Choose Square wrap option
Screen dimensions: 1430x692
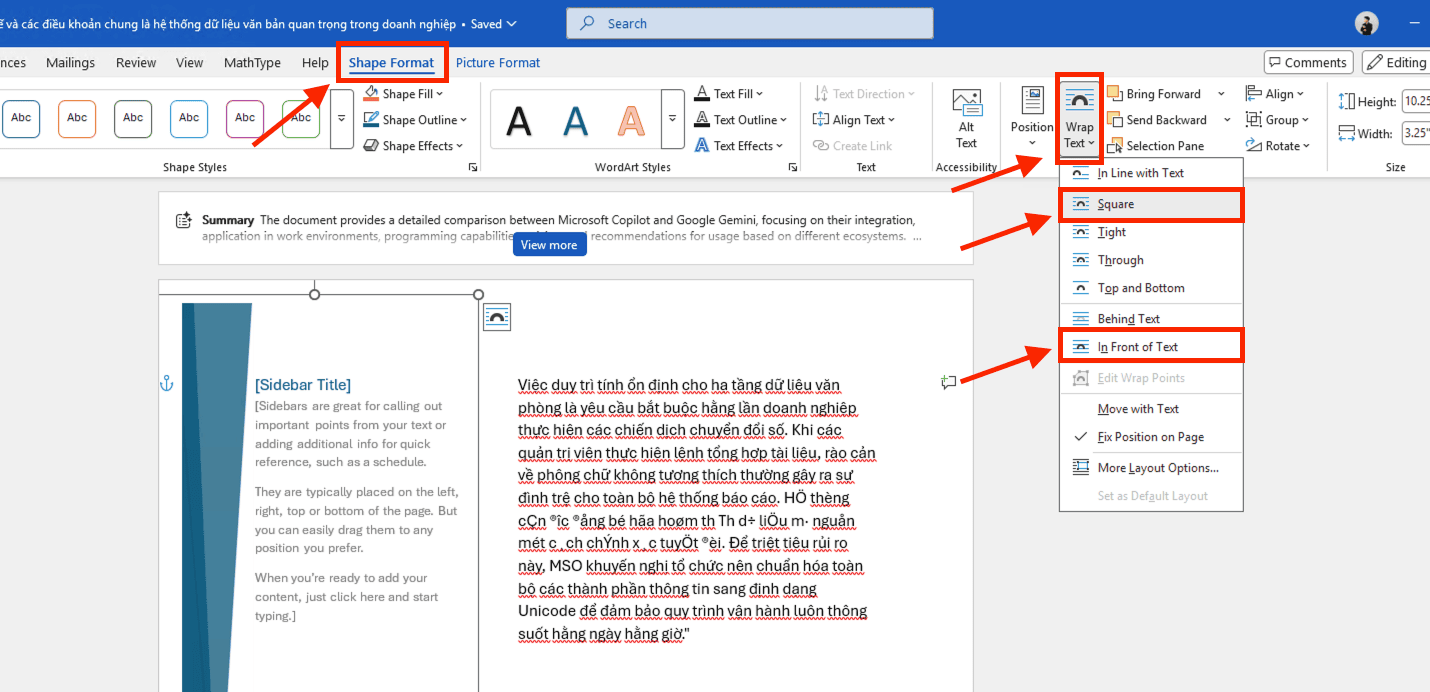coord(1151,204)
